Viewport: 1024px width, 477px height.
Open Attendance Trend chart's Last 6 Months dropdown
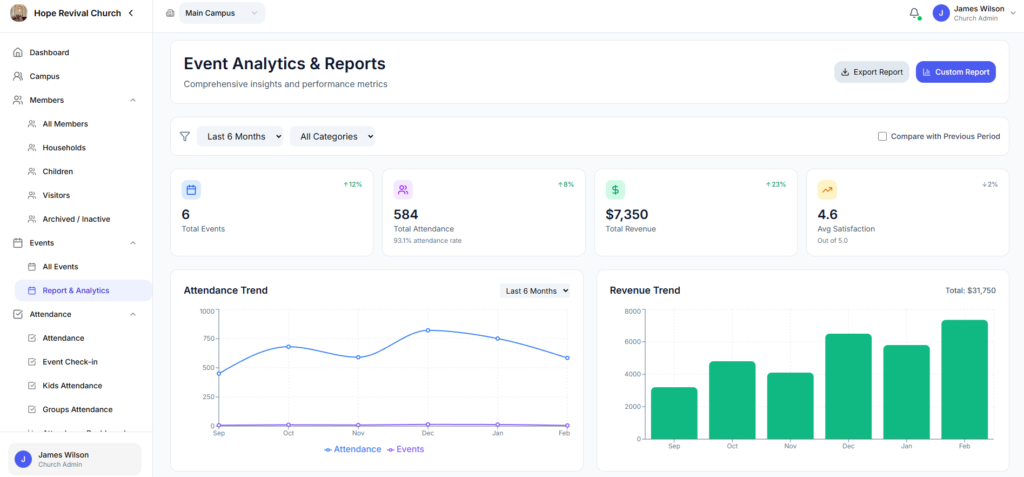point(535,291)
